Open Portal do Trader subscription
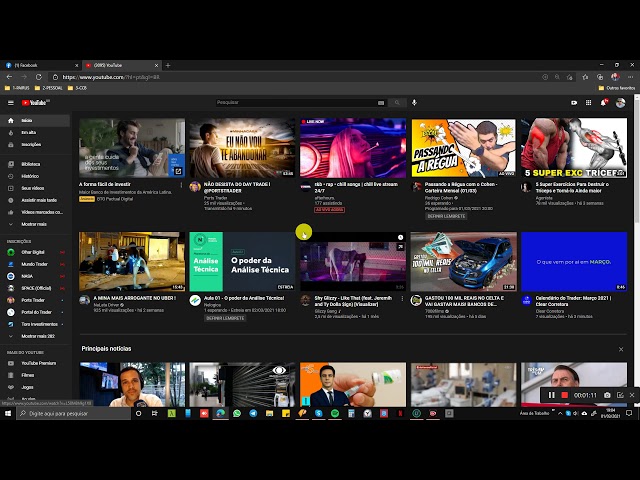Screen dimensions: 640x480 (x=36, y=312)
